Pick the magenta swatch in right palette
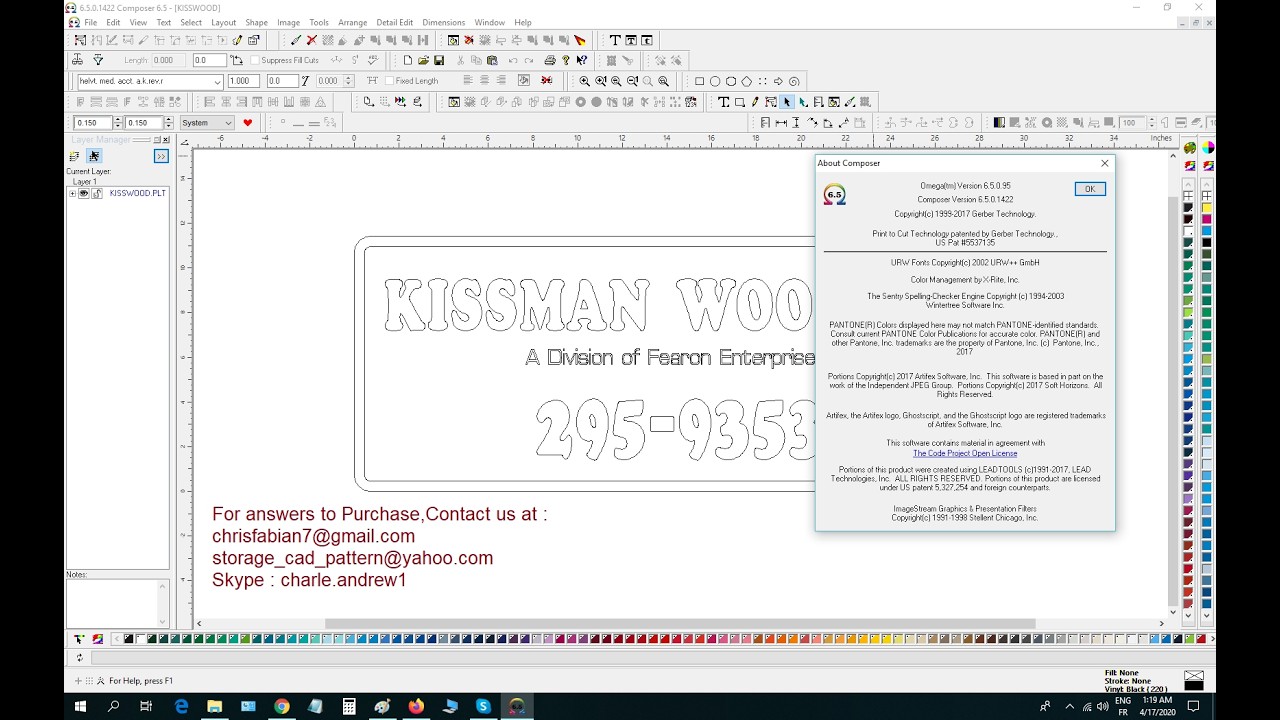Viewport: 1280px width, 720px height. tap(1207, 219)
